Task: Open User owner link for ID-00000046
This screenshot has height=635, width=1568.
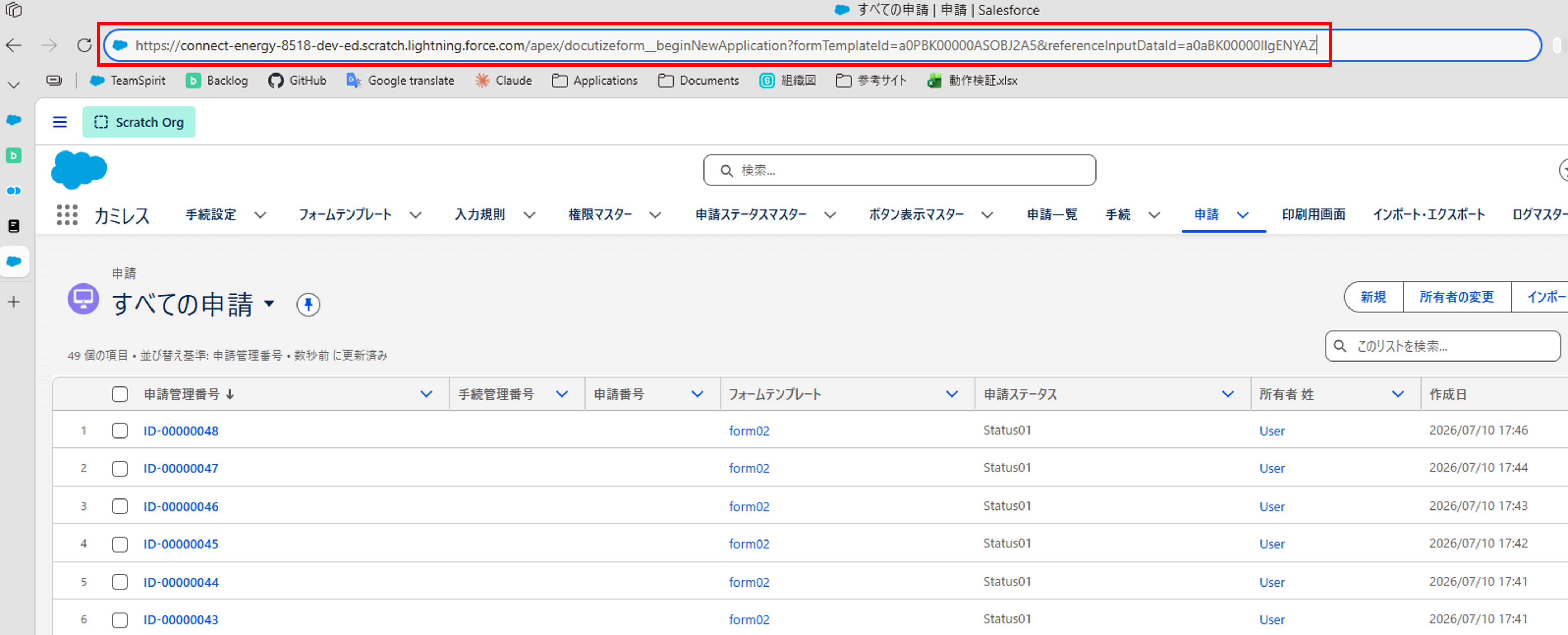Action: coord(1272,507)
